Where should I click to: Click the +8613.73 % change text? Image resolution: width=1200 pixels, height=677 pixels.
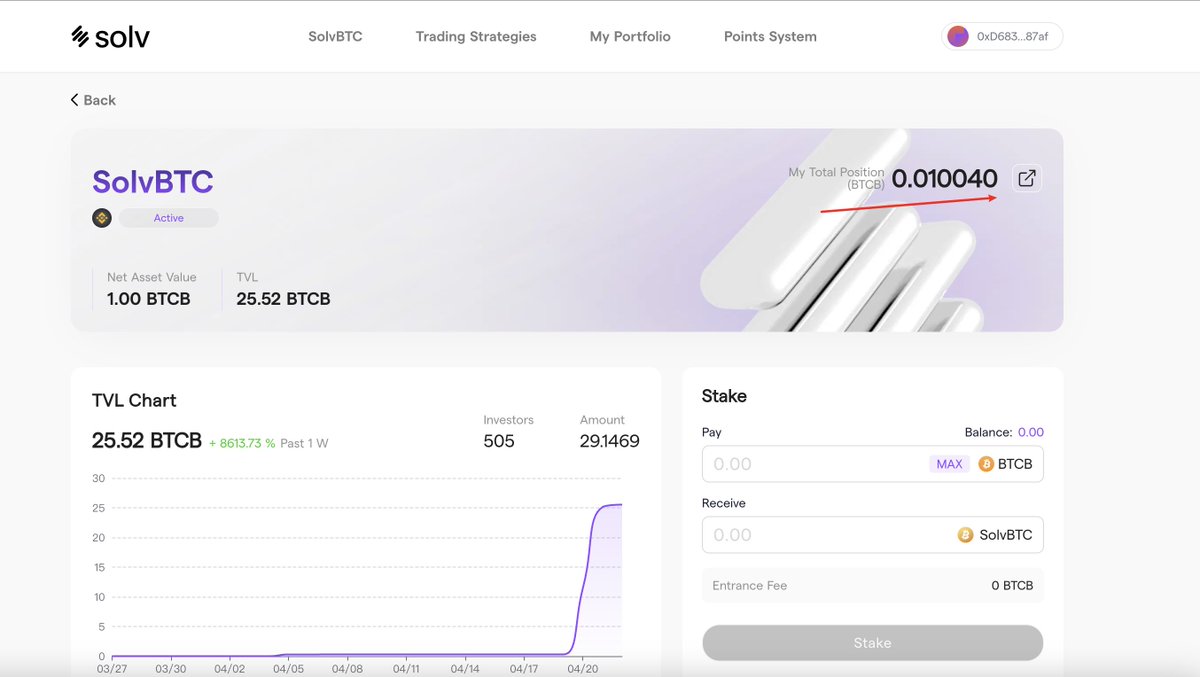pyautogui.click(x=242, y=443)
